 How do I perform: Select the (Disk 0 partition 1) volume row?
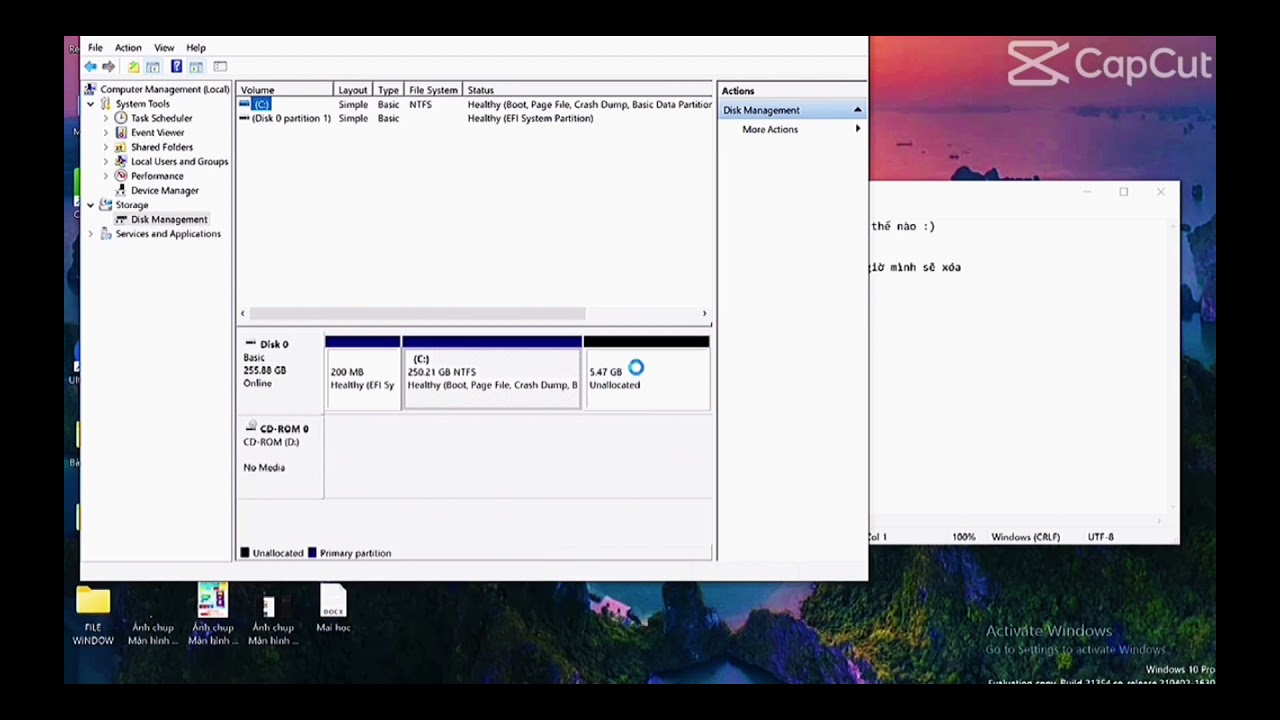tap(474, 118)
